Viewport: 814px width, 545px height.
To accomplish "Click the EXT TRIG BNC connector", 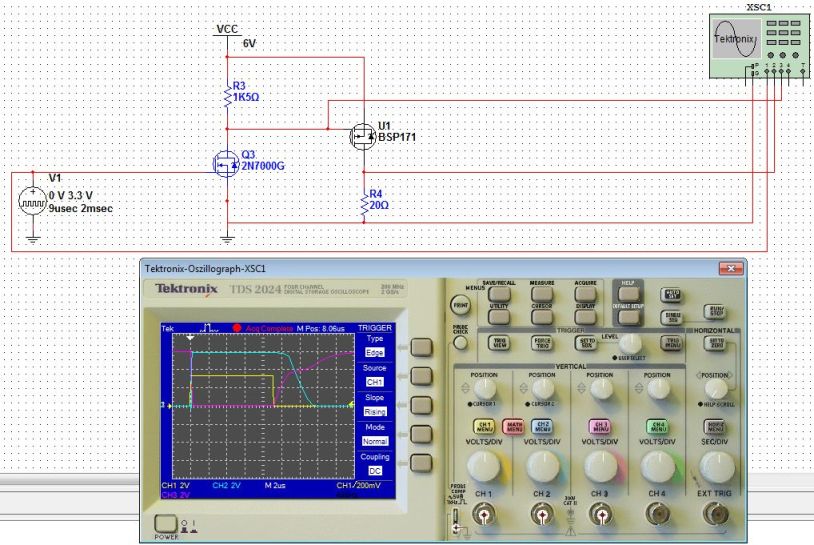I will (715, 515).
